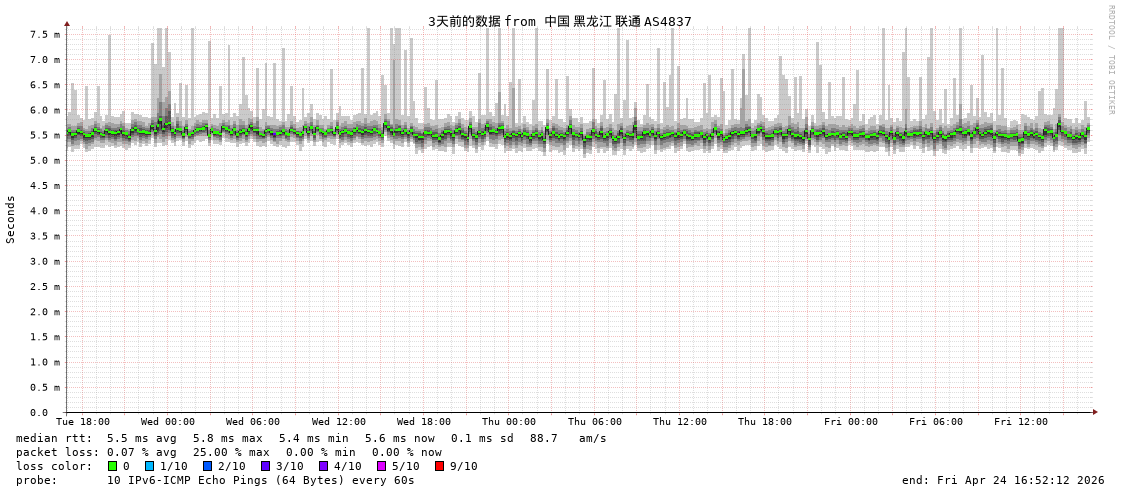This screenshot has width=1121, height=494.
Task: Select the Fri 06:00 x-axis label
Action: tap(936, 422)
